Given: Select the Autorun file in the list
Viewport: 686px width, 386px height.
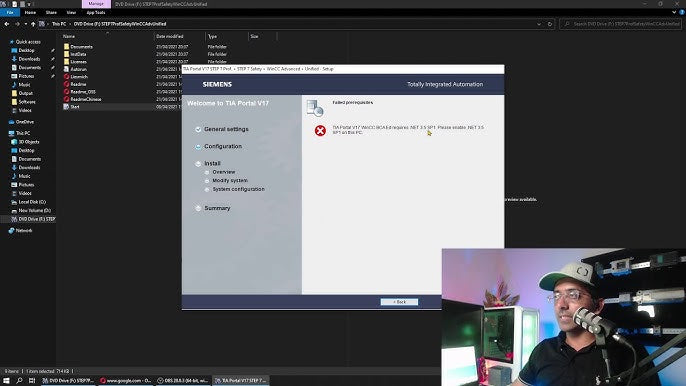Looking at the screenshot, I should click(78, 69).
